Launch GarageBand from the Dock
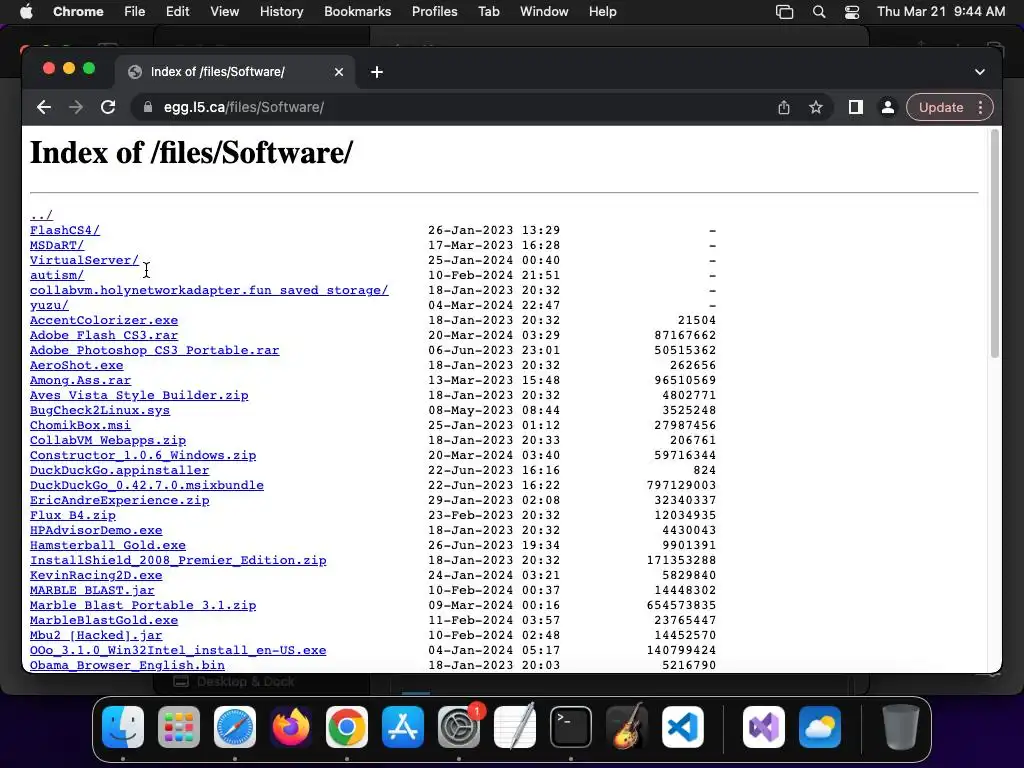 tap(627, 727)
